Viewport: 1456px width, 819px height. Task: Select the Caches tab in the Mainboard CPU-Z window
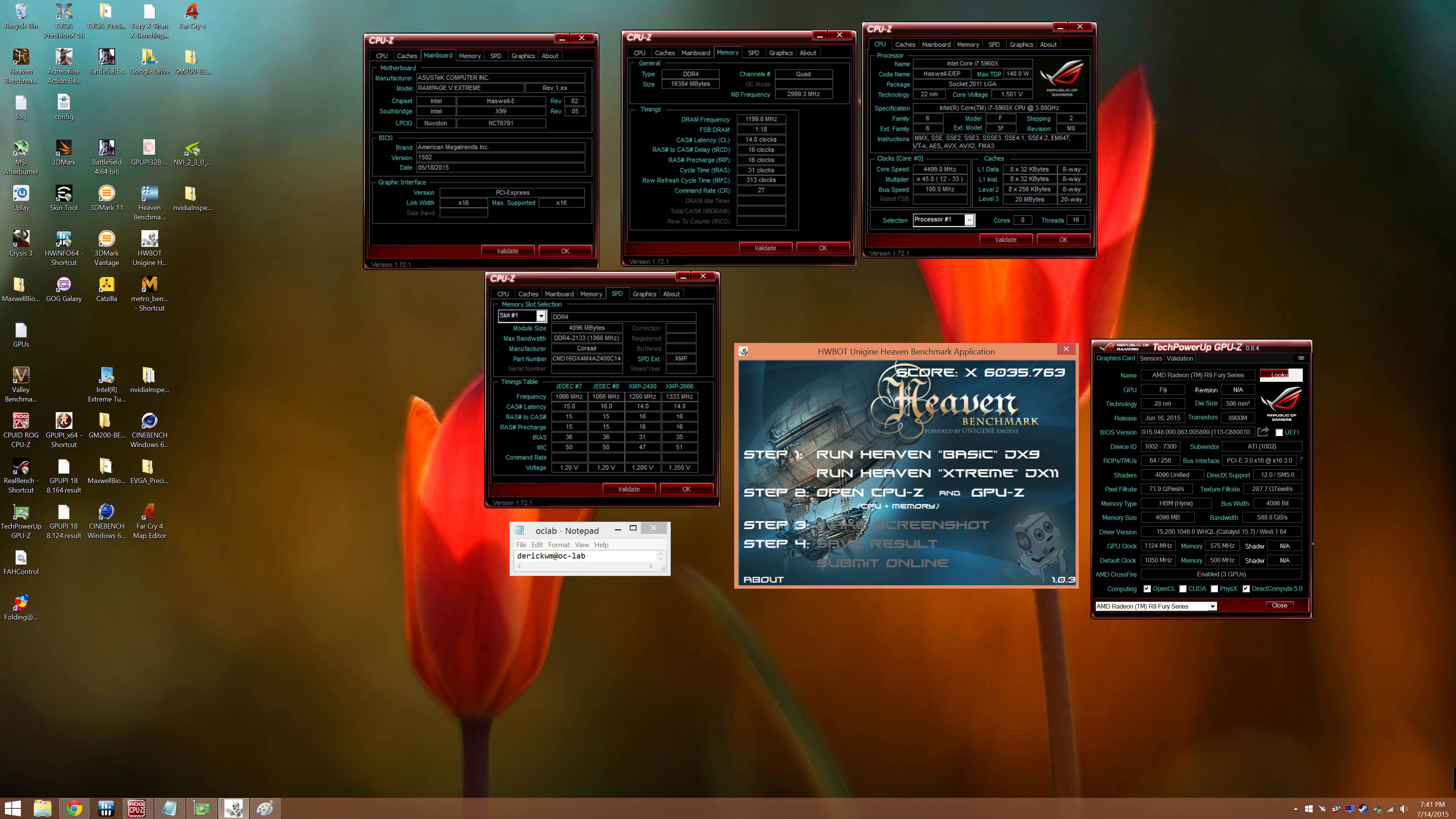[406, 55]
